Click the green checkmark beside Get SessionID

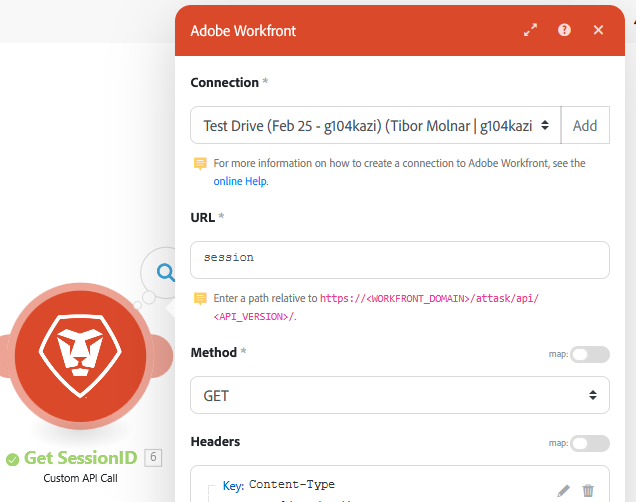click(x=12, y=459)
